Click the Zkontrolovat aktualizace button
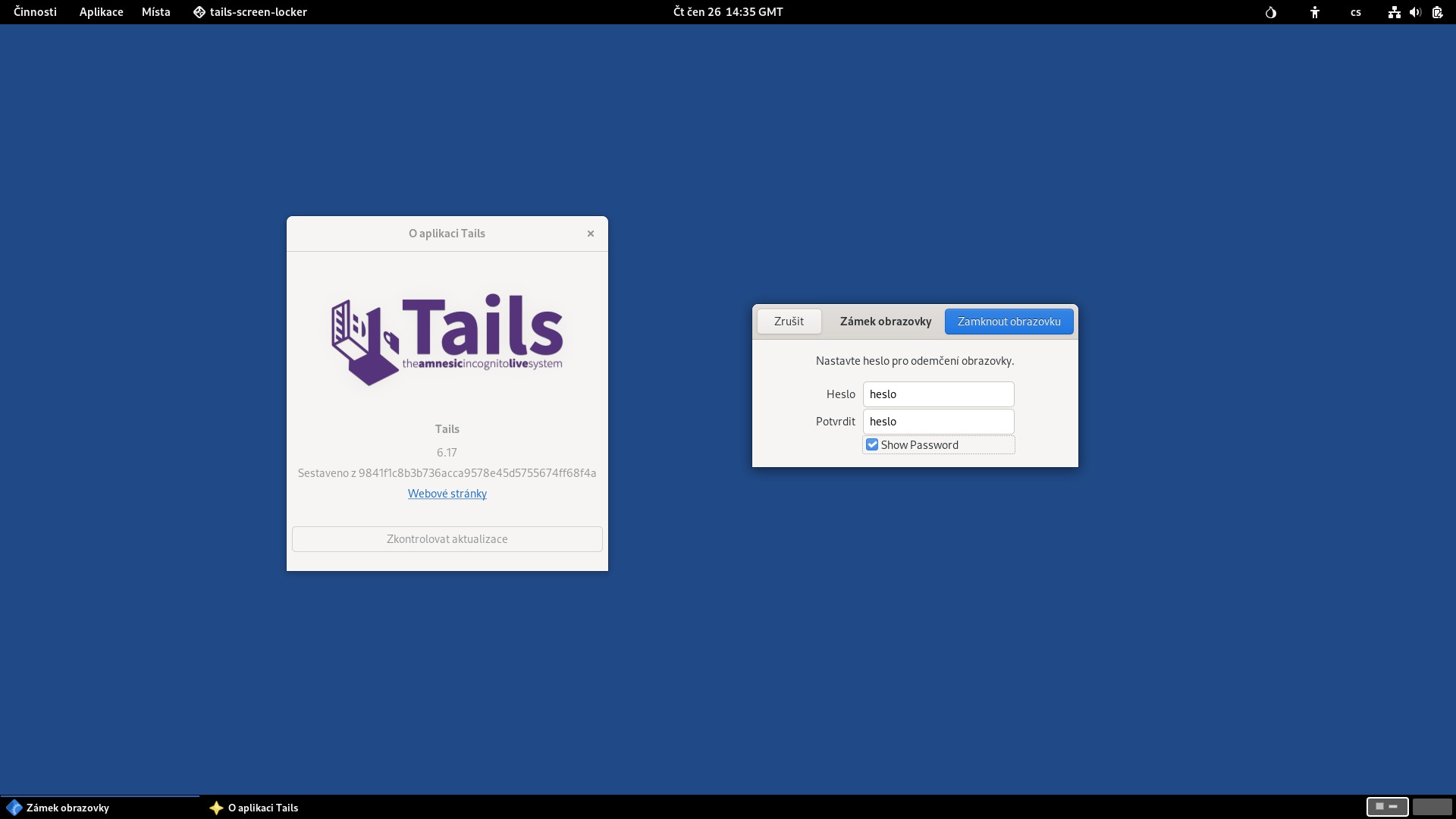This screenshot has width=1456, height=819. [x=447, y=539]
